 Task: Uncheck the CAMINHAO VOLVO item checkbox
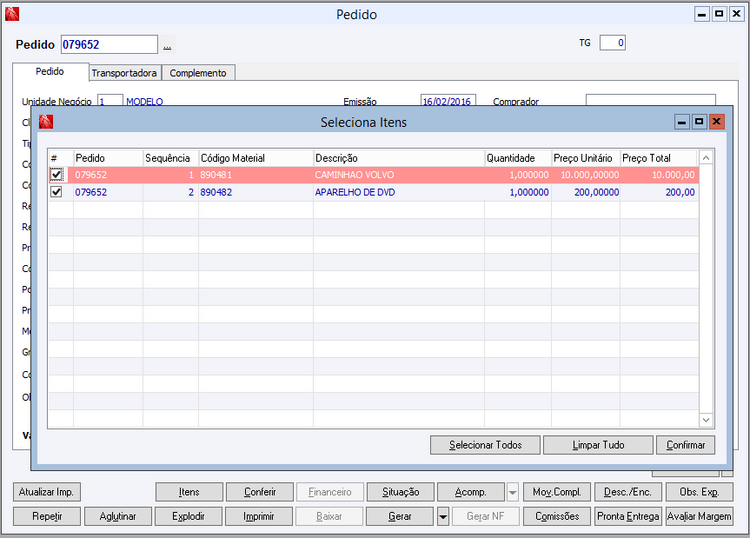coord(56,175)
